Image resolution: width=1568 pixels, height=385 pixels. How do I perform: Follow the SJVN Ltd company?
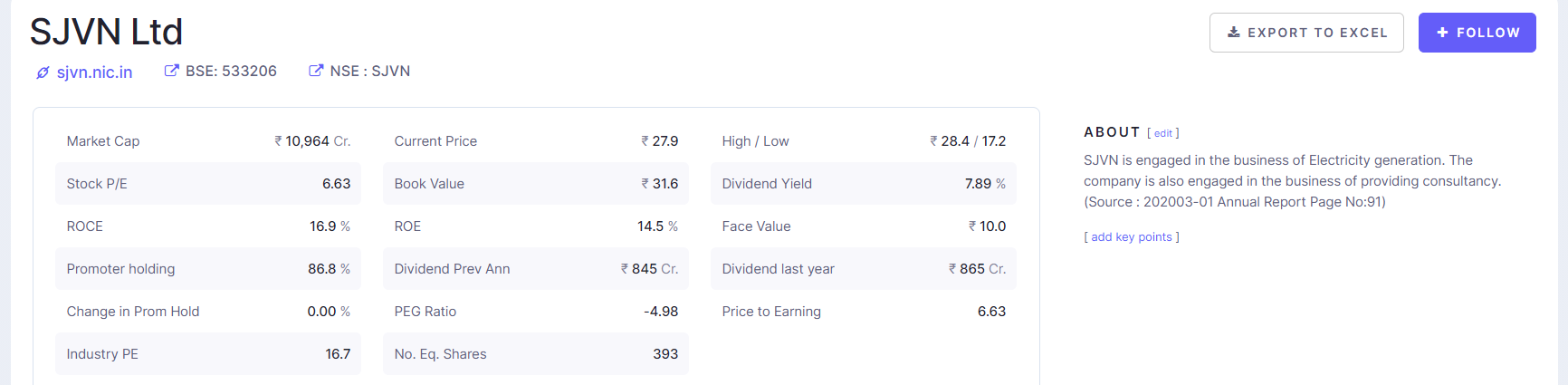coord(1477,33)
